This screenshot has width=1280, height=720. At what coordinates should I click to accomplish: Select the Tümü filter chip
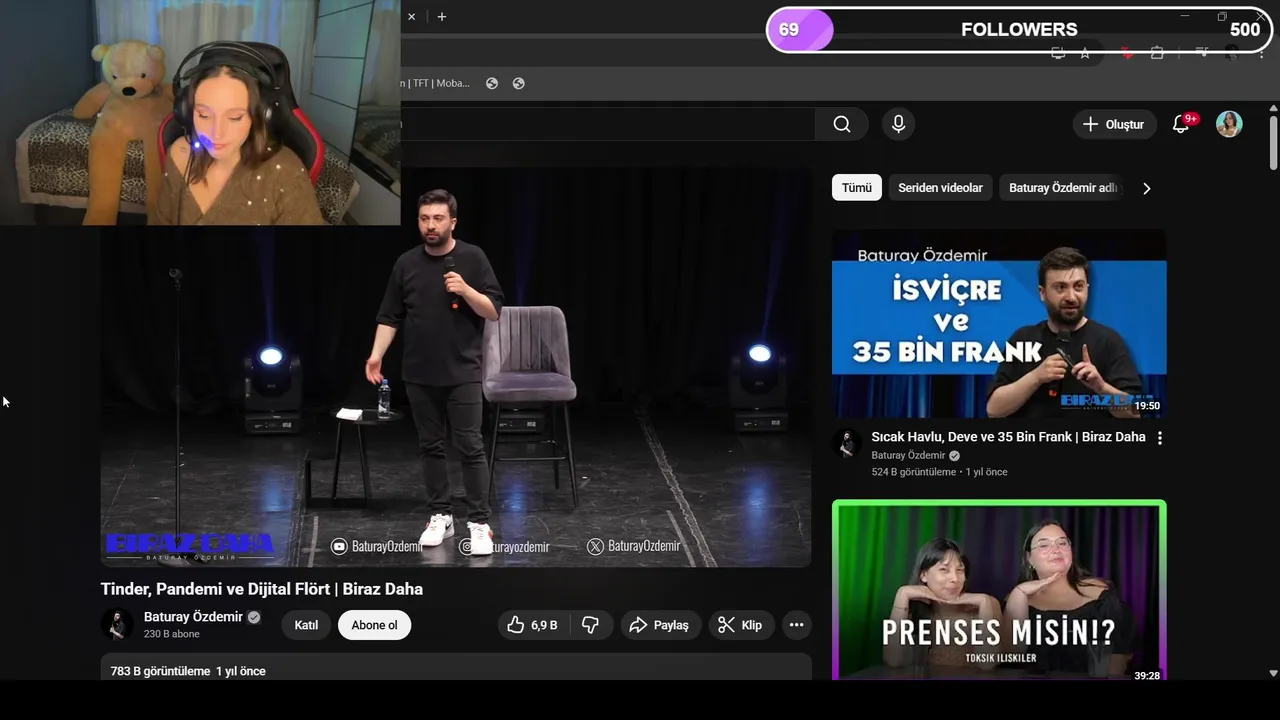pyautogui.click(x=857, y=188)
